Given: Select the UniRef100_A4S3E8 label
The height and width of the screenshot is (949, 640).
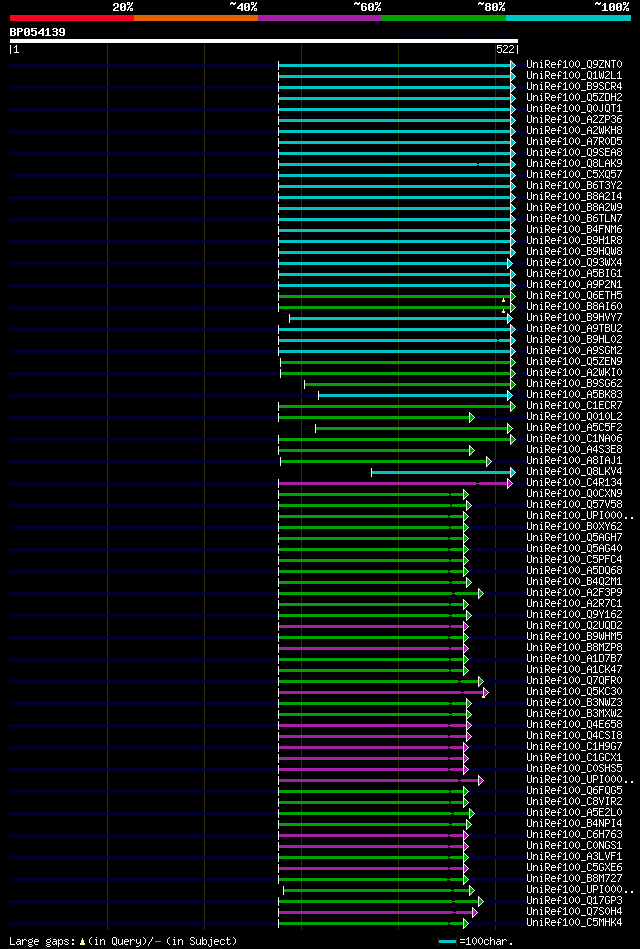Looking at the screenshot, I should [x=574, y=450].
